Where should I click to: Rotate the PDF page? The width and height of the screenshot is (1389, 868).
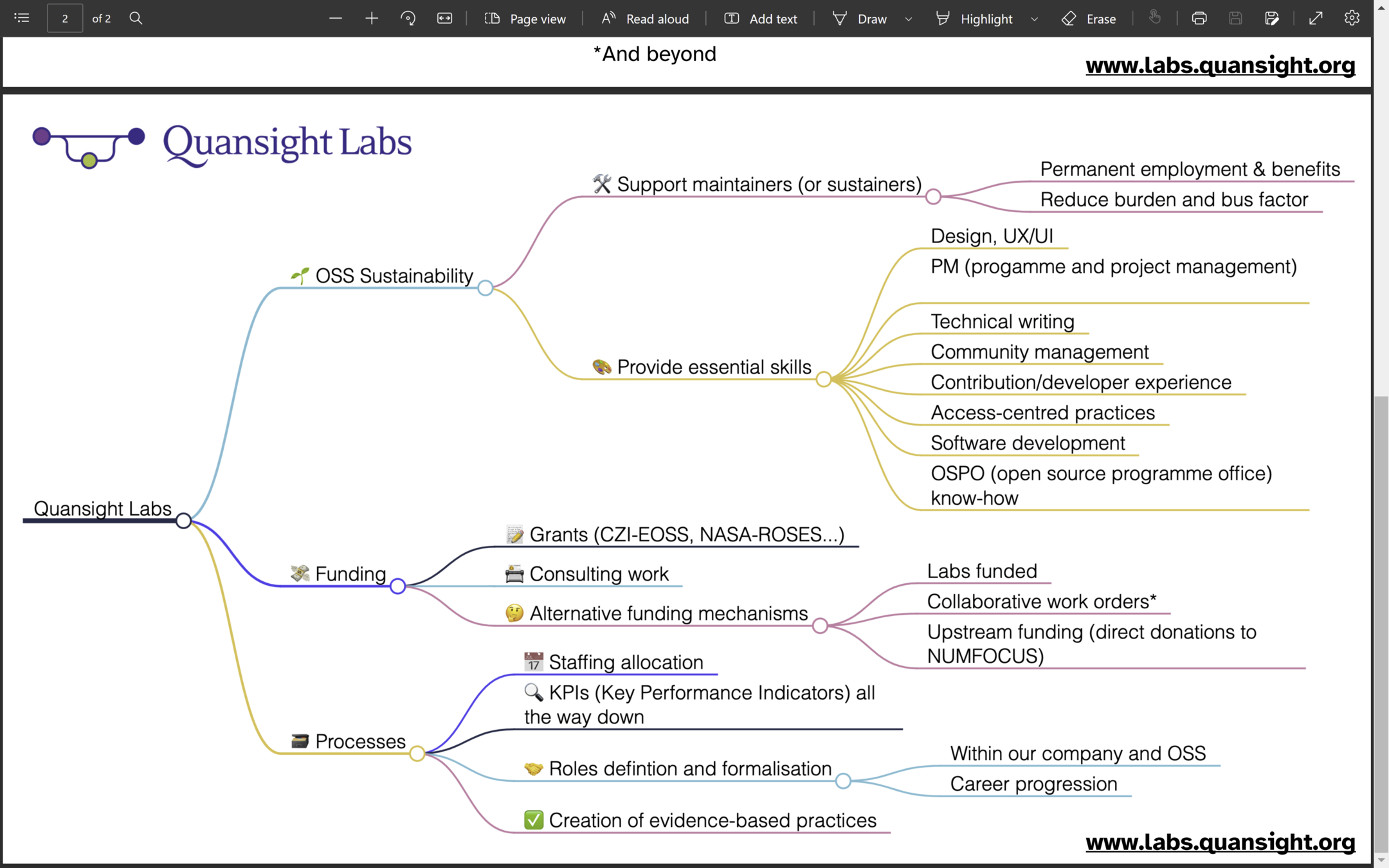point(408,18)
